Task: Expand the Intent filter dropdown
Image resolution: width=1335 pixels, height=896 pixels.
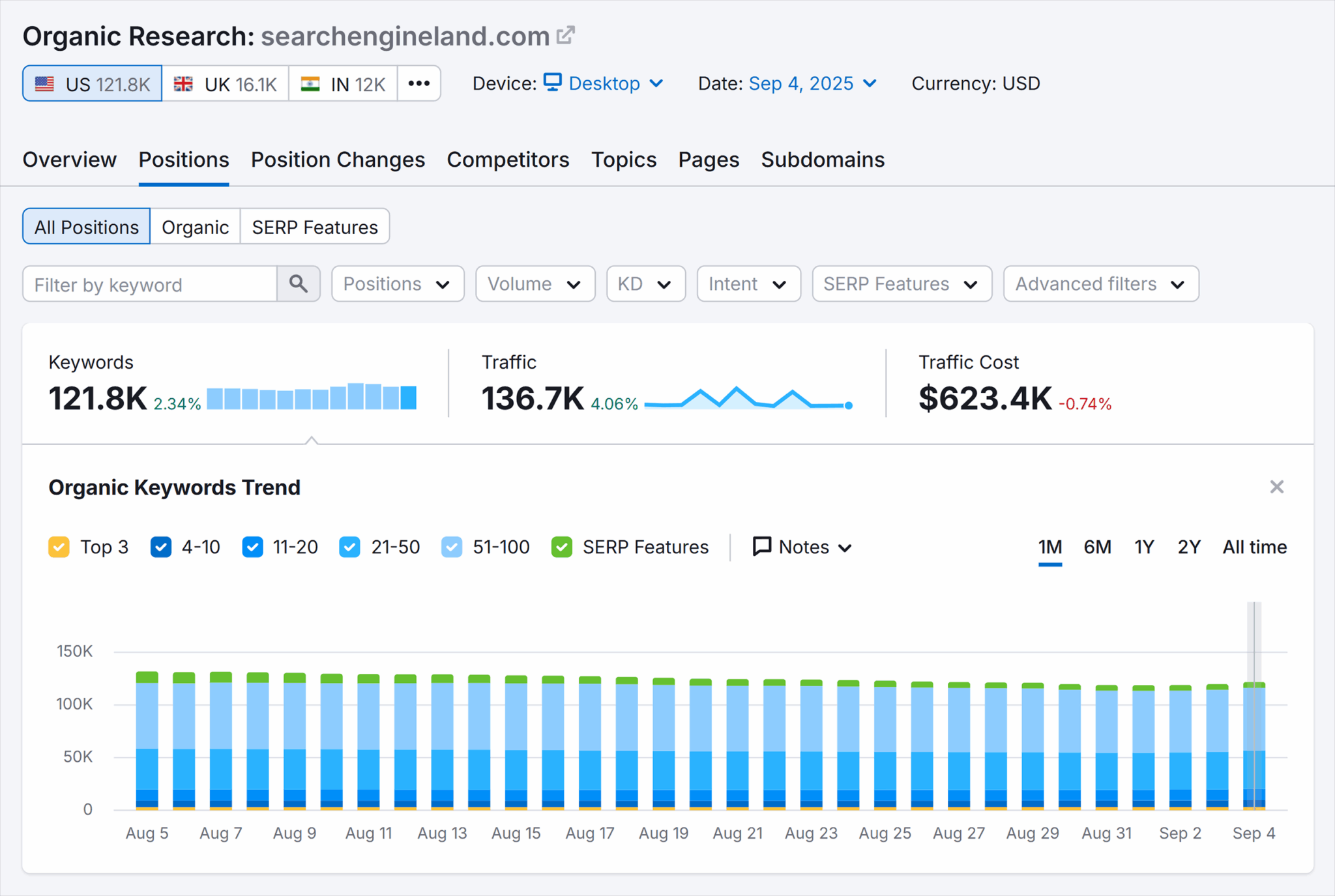Action: (x=748, y=284)
